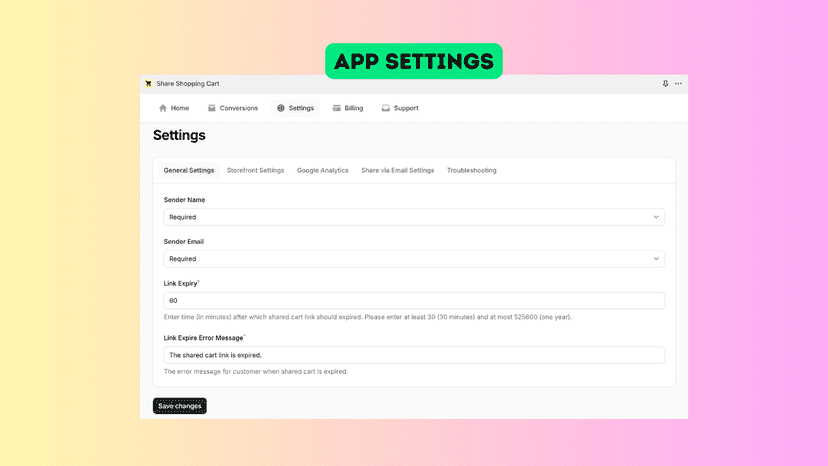This screenshot has width=828, height=466.
Task: Click the Sender Email label
Action: [183, 241]
